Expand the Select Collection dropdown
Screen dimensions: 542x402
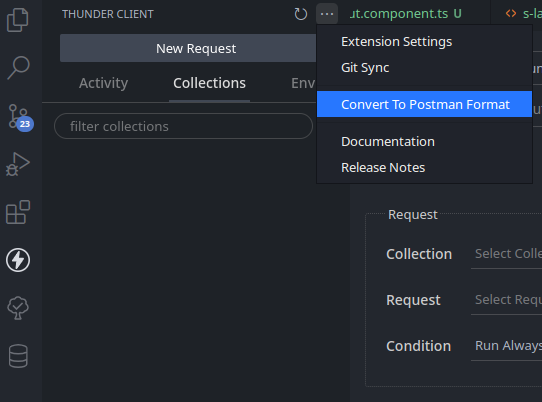pos(506,254)
